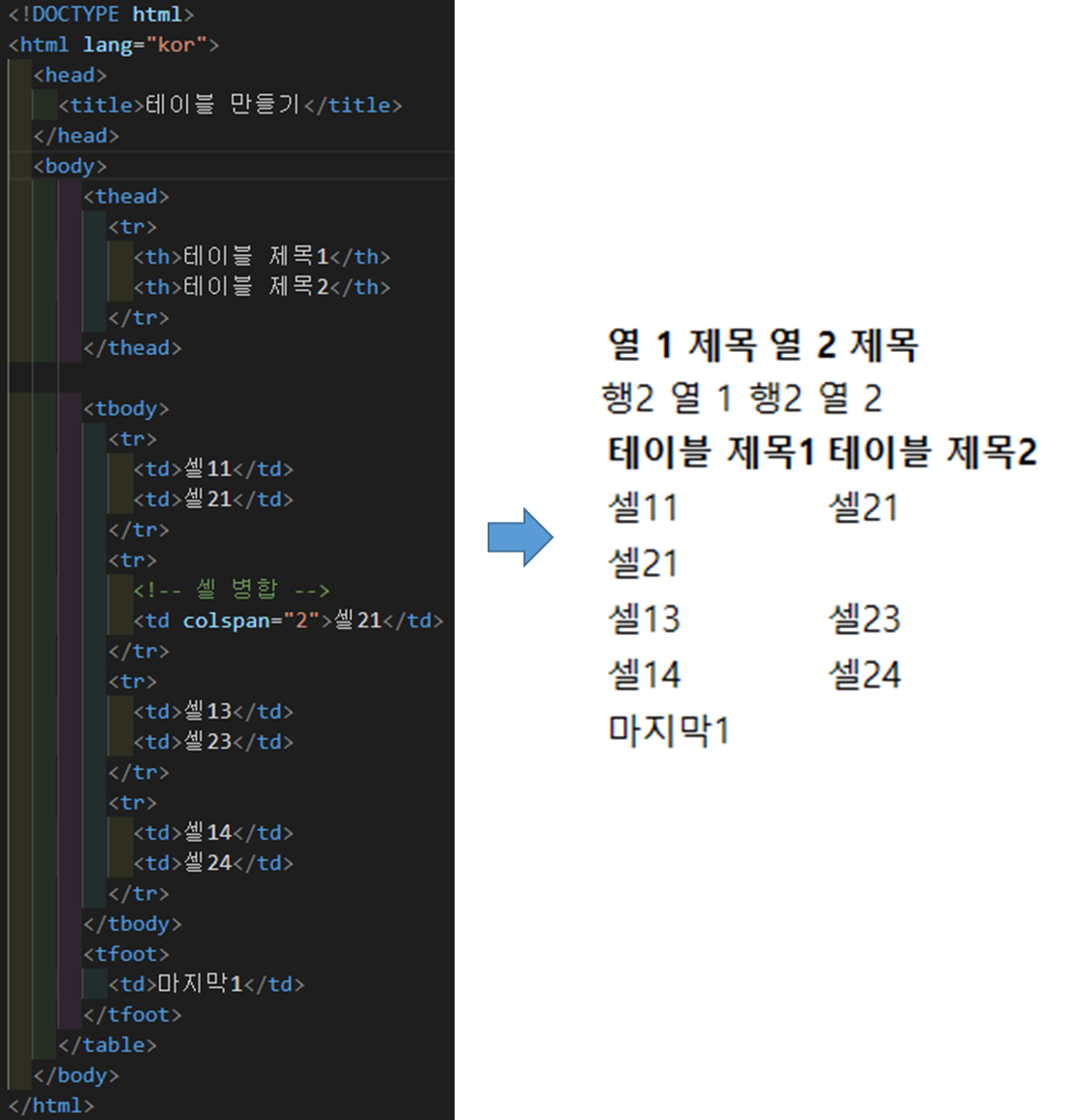
Task: Select the title line 테이블 만들기
Action: 230,105
